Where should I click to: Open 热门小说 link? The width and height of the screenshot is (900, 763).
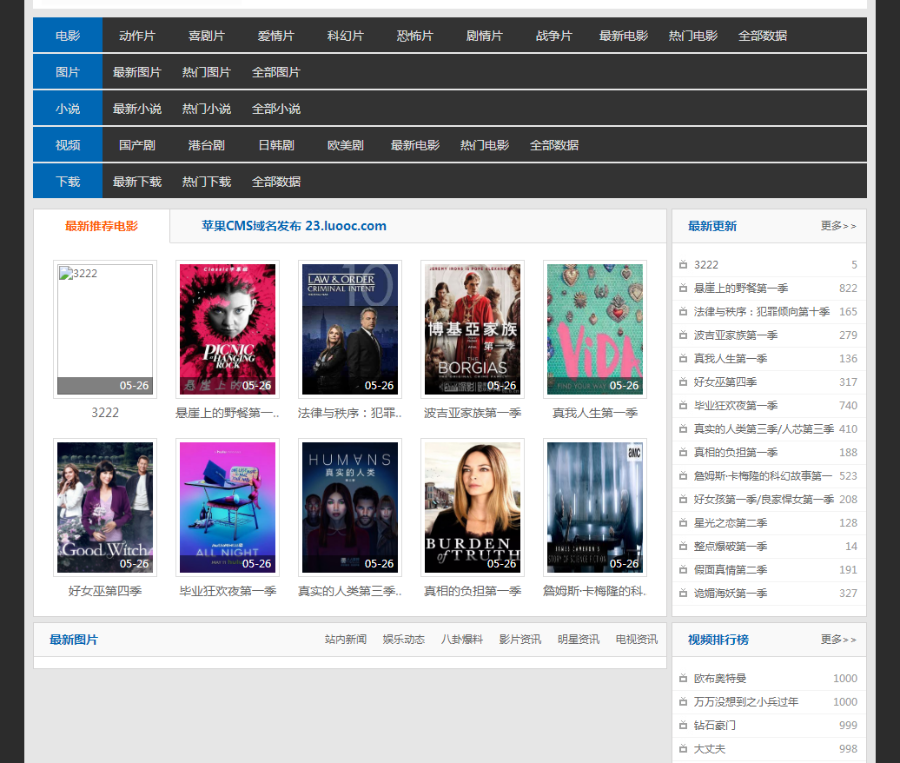coord(207,109)
